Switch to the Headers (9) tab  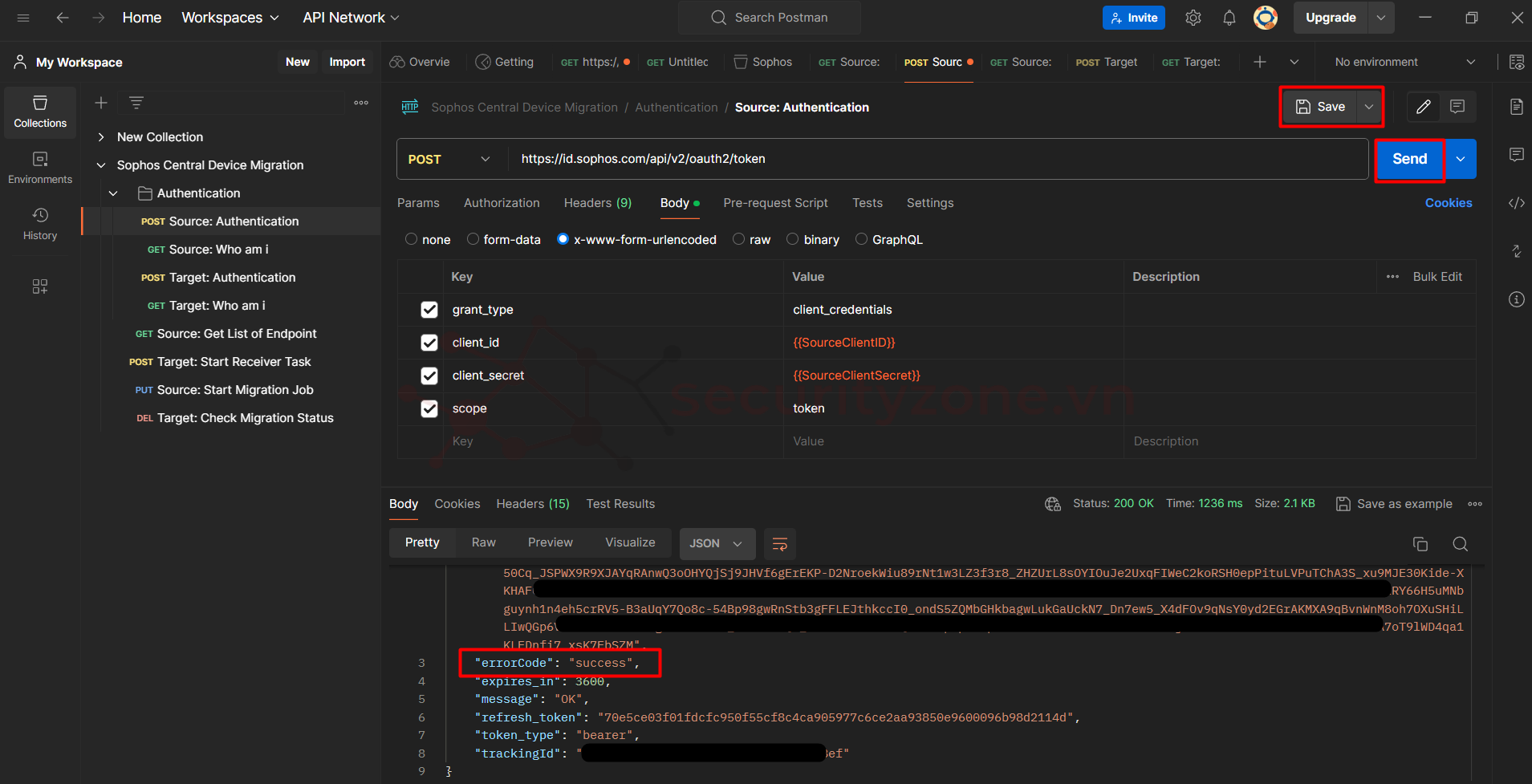[598, 203]
